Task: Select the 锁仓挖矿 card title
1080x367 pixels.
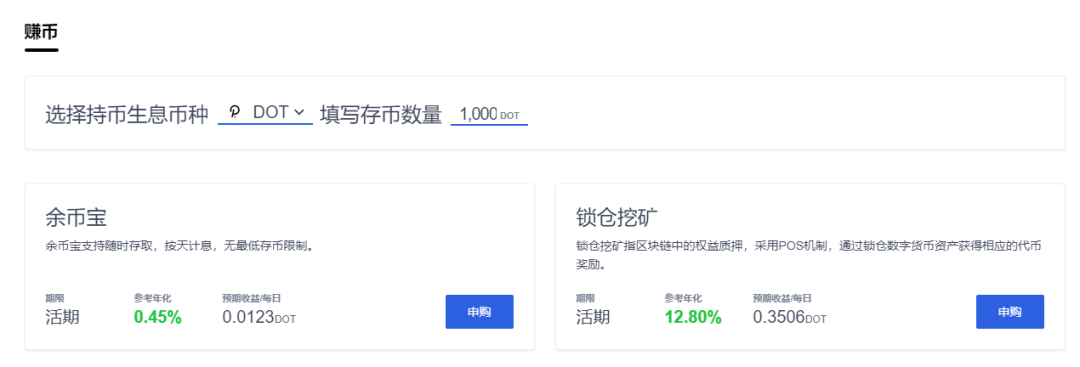Action: [x=617, y=218]
